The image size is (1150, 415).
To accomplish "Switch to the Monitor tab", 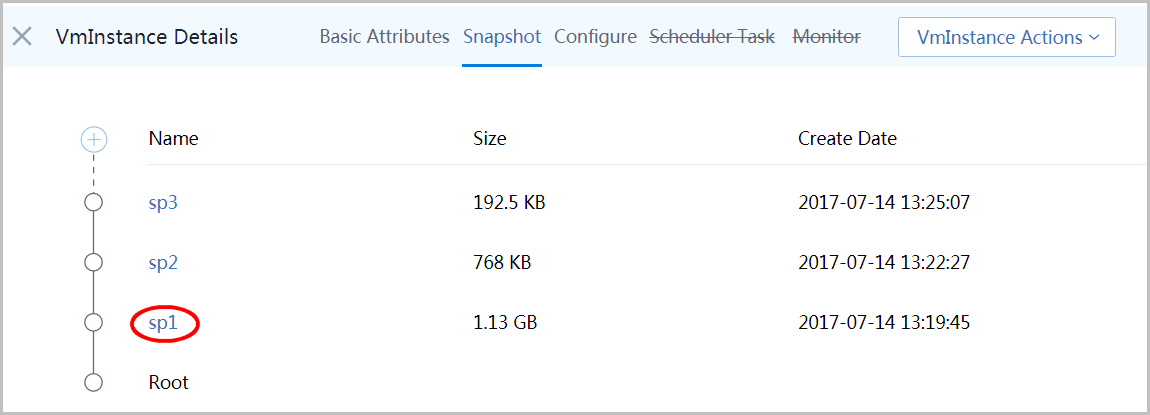I will tap(827, 37).
